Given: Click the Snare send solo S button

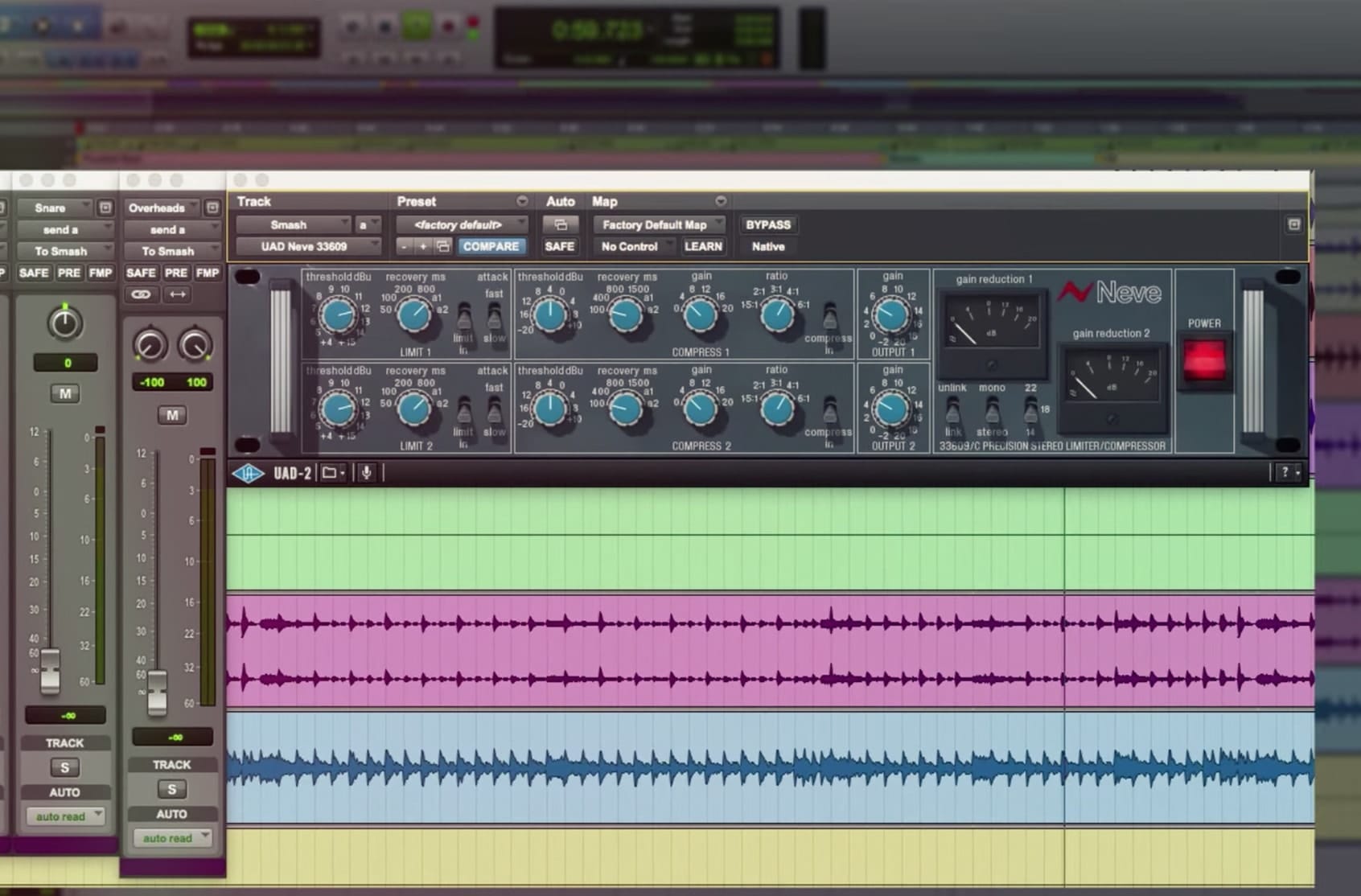Looking at the screenshot, I should point(64,767).
